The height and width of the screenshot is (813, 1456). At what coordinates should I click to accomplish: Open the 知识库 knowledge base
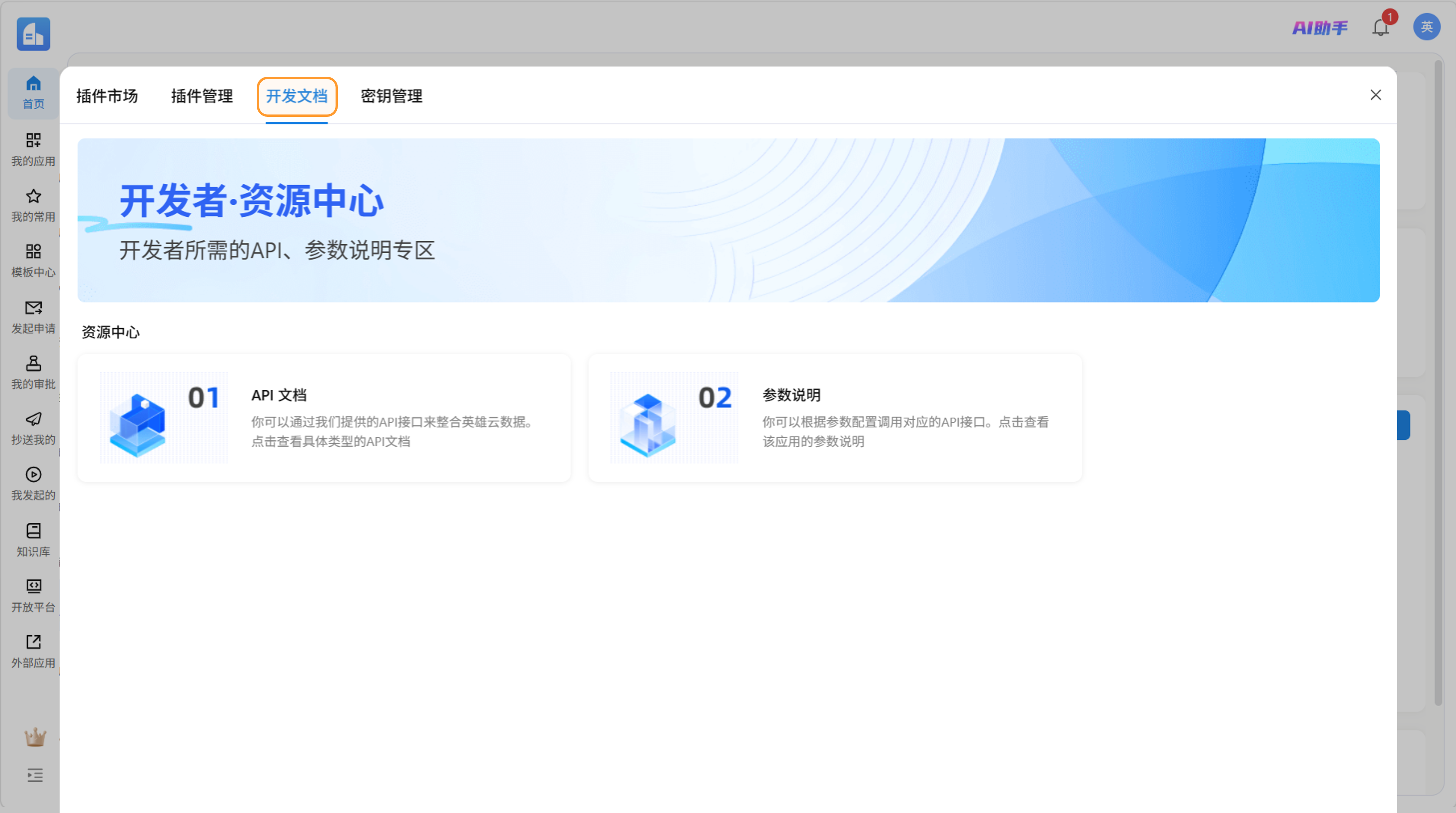pos(33,539)
